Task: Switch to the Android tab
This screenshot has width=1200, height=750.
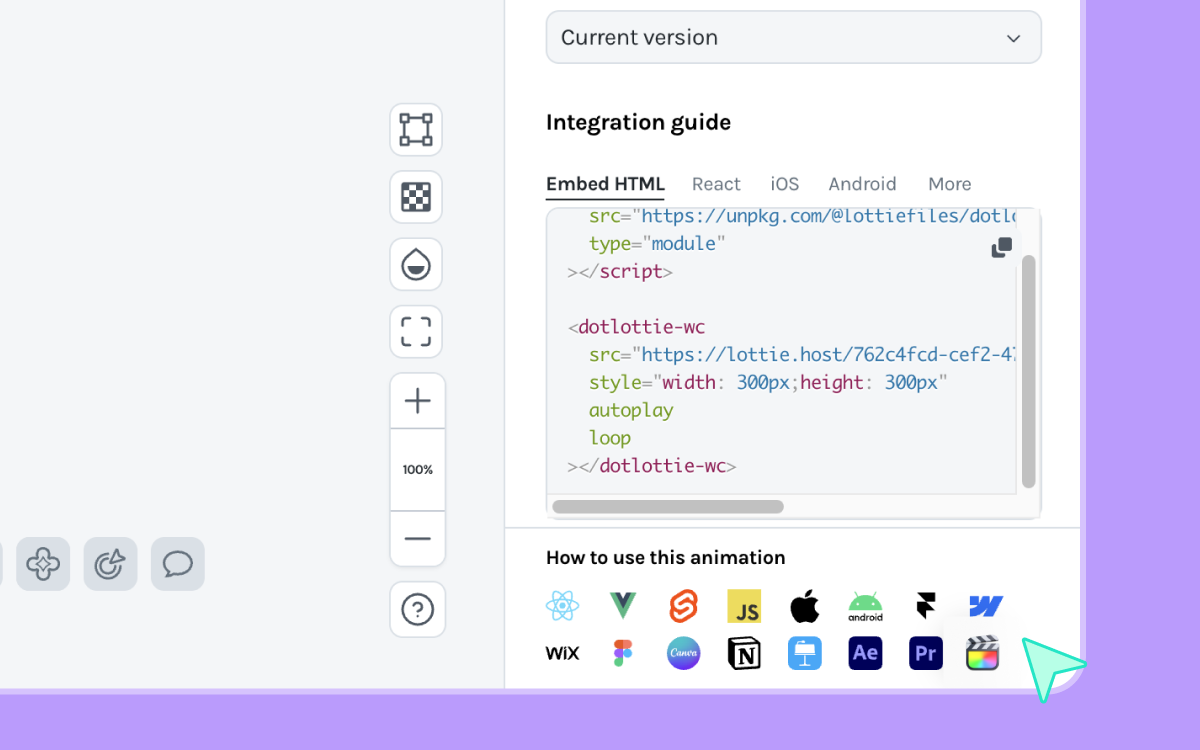Action: (x=862, y=184)
